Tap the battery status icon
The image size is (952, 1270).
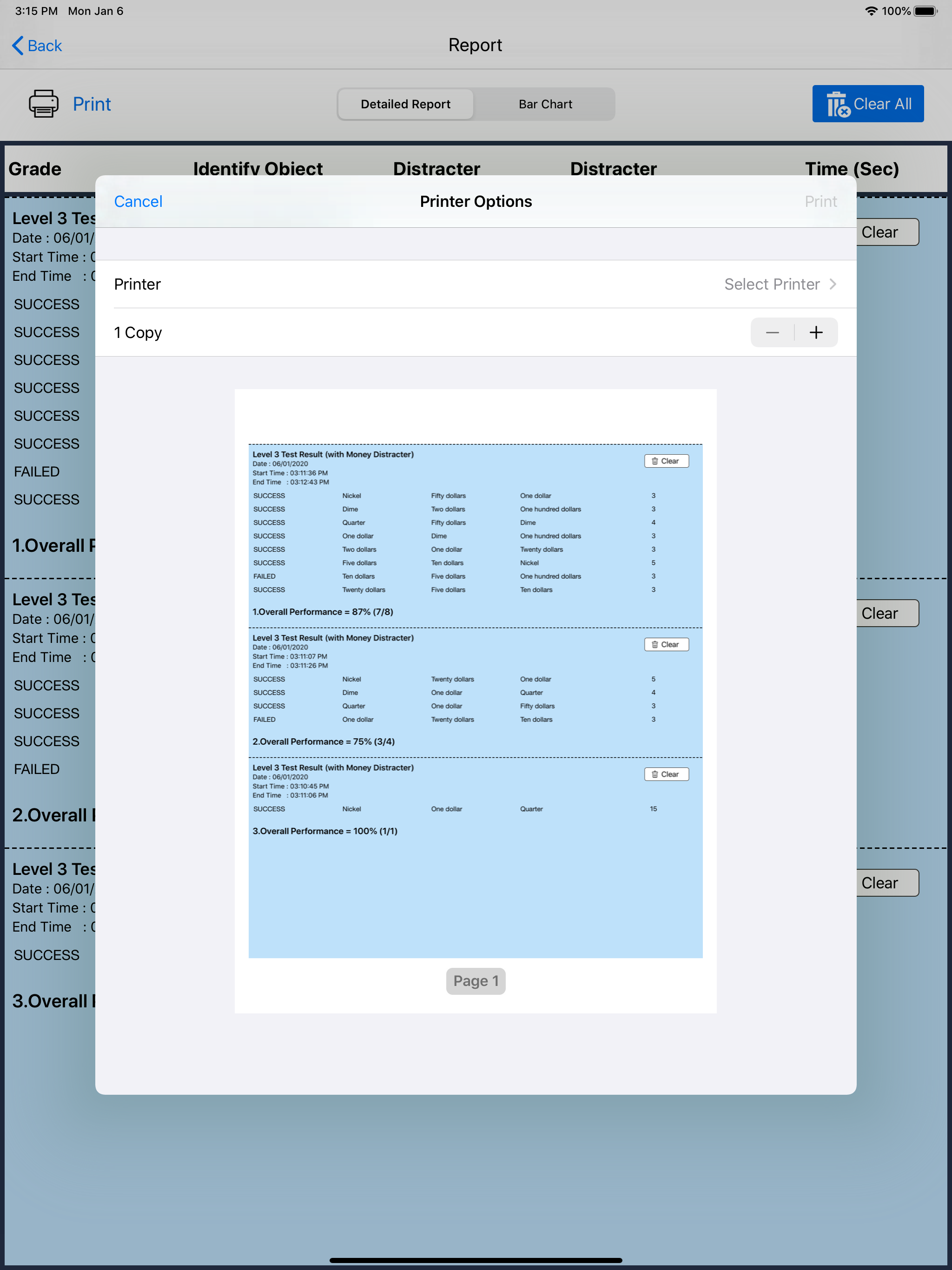[925, 11]
